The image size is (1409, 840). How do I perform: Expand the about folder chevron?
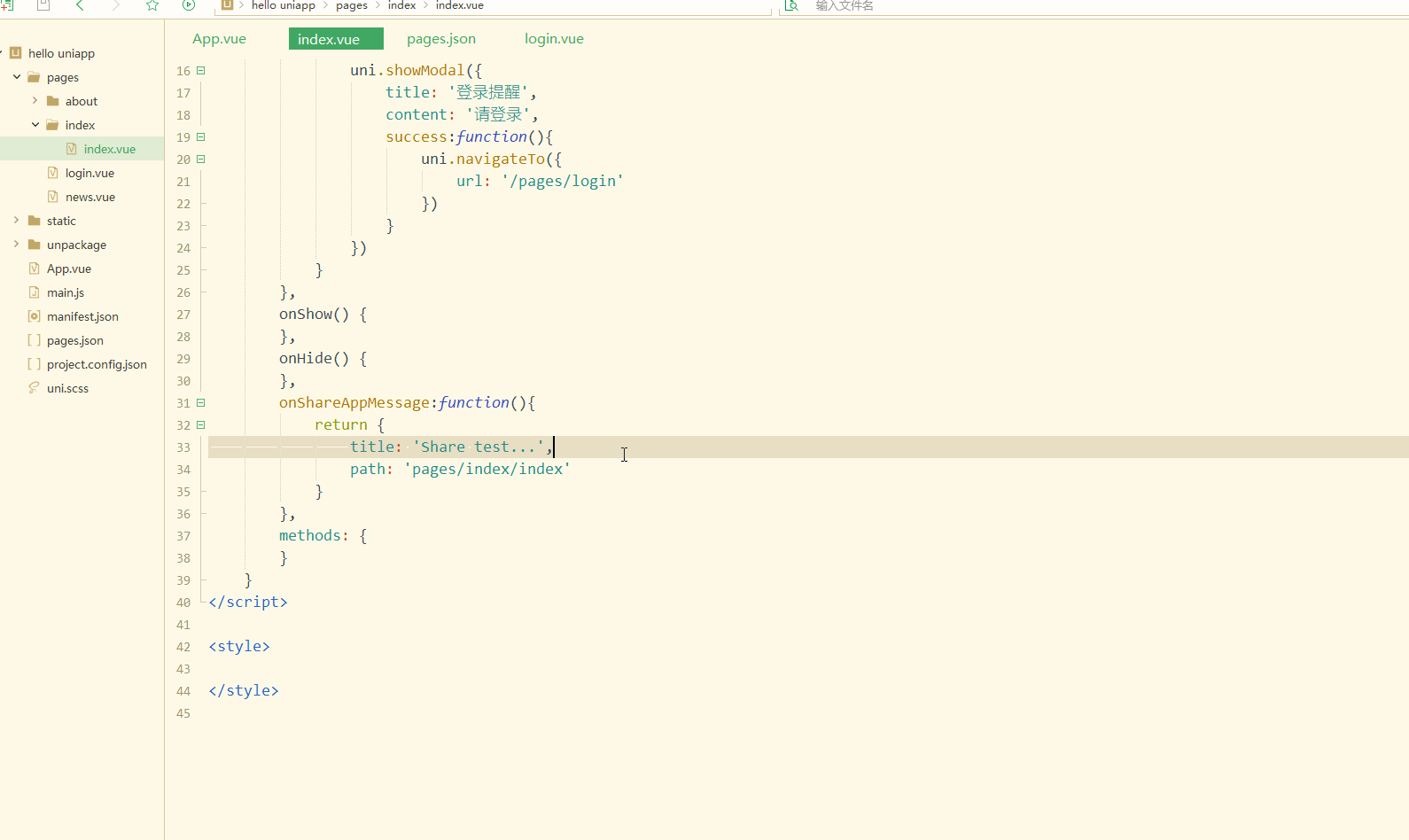point(35,101)
